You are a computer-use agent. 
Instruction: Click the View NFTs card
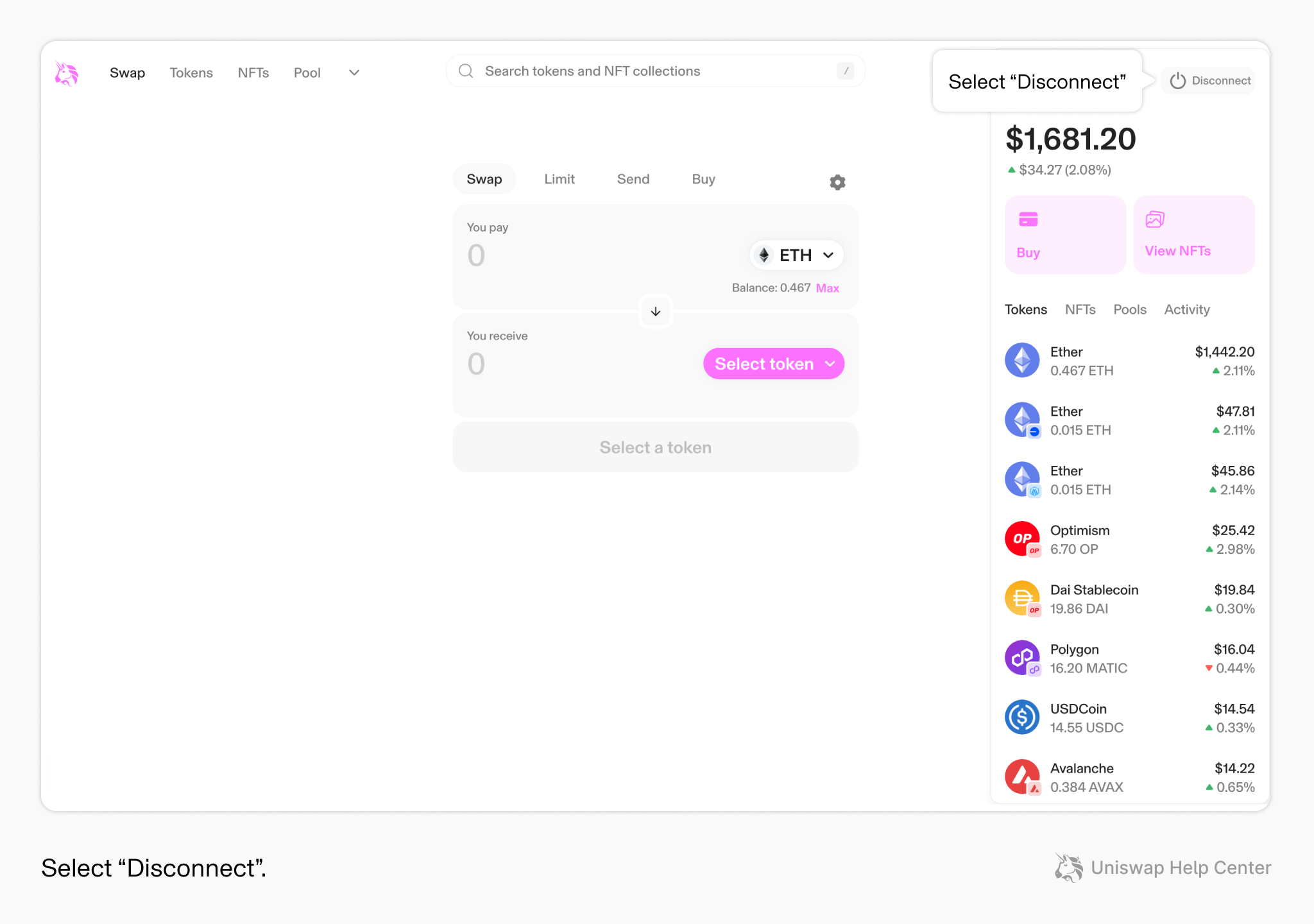(x=1194, y=235)
